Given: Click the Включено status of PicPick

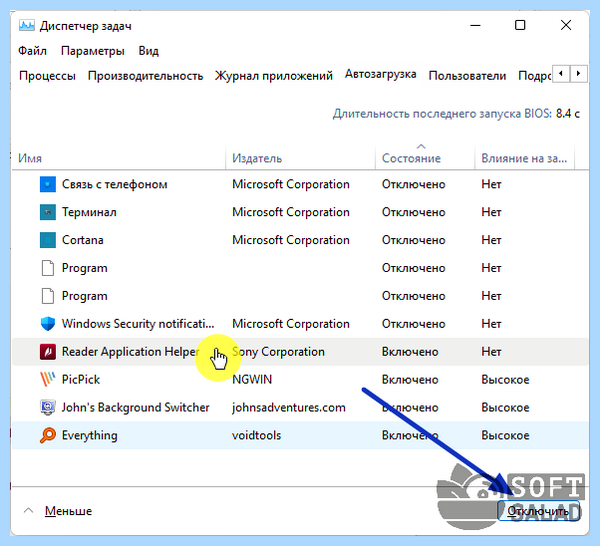Looking at the screenshot, I should [410, 380].
